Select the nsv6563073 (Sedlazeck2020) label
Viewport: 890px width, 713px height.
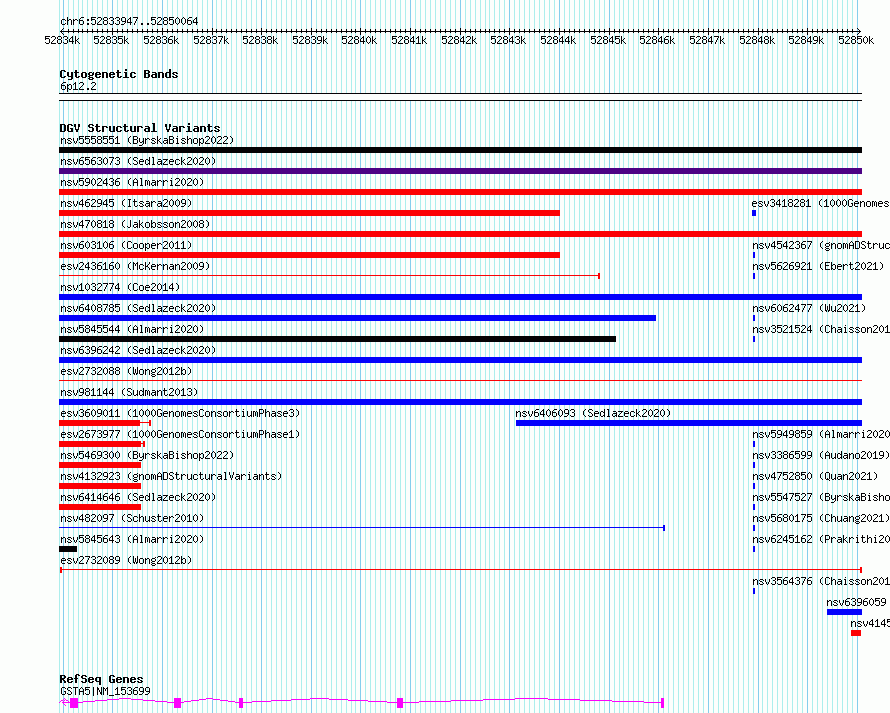[138, 161]
